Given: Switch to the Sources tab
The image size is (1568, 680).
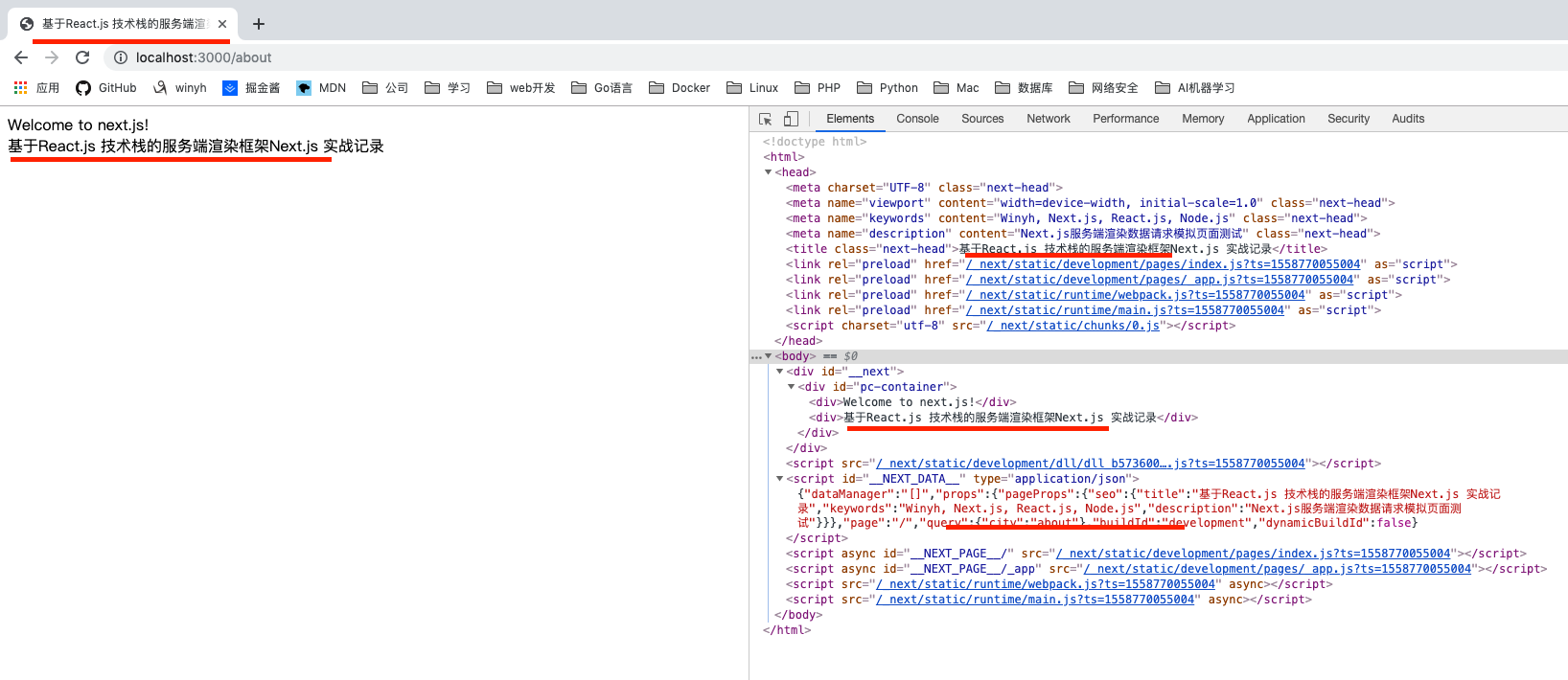Looking at the screenshot, I should 982,119.
